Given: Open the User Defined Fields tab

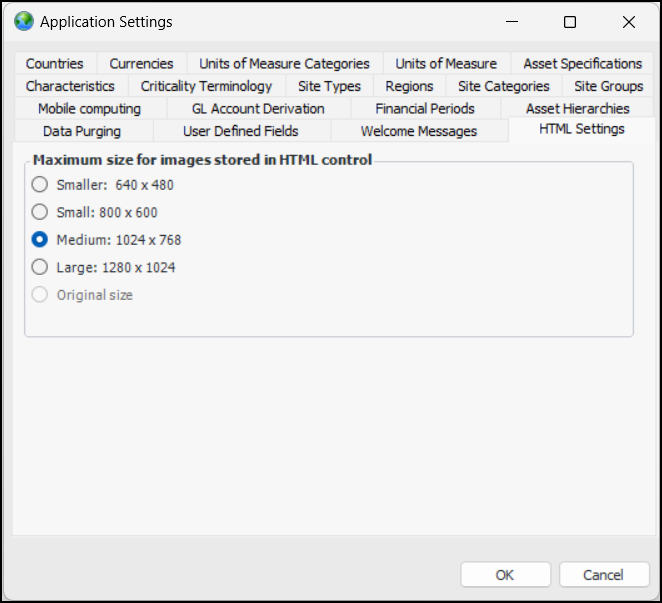Looking at the screenshot, I should pos(241,131).
